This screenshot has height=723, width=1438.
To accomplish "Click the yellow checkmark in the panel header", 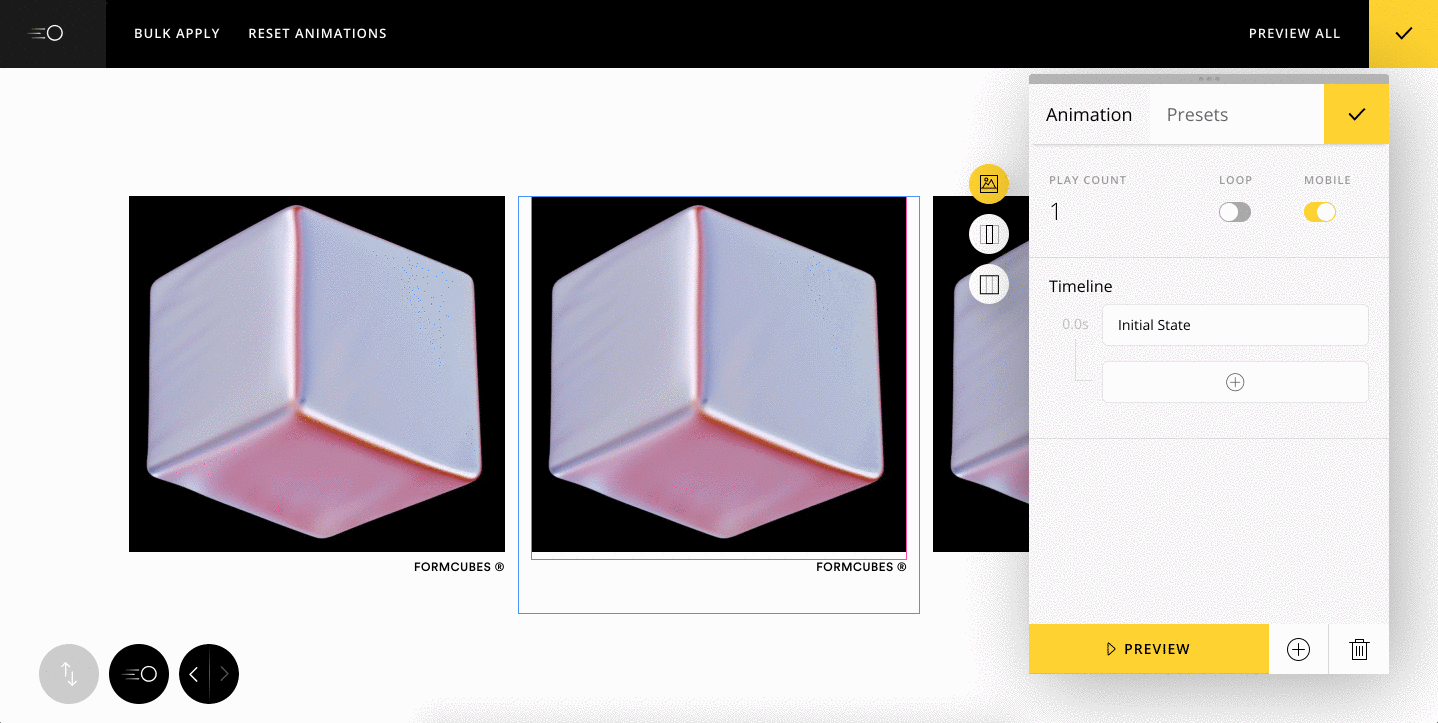I will [1356, 114].
